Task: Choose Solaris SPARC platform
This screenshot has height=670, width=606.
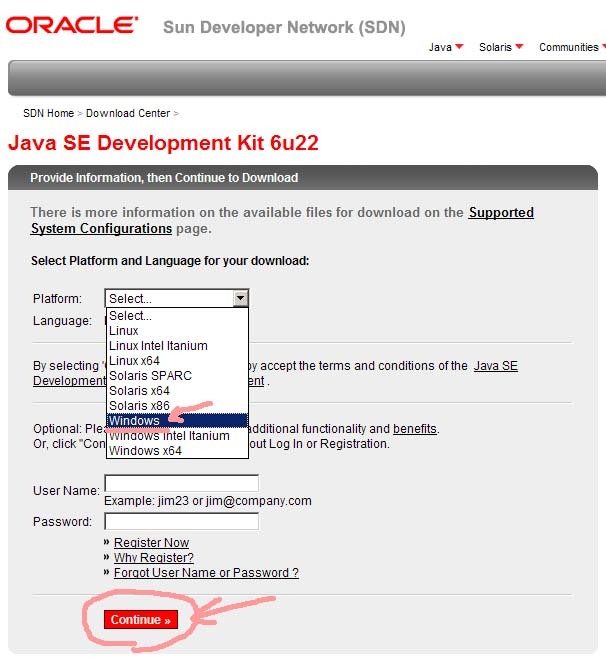Action: click(x=177, y=376)
